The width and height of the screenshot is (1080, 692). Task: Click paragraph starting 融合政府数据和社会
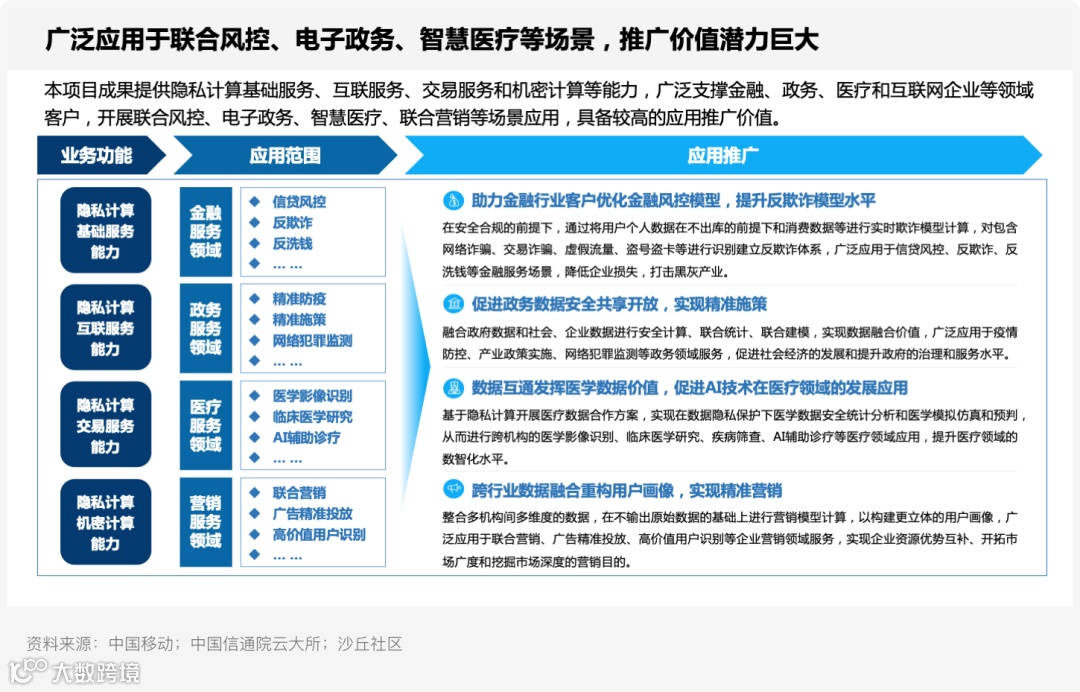pyautogui.click(x=729, y=343)
